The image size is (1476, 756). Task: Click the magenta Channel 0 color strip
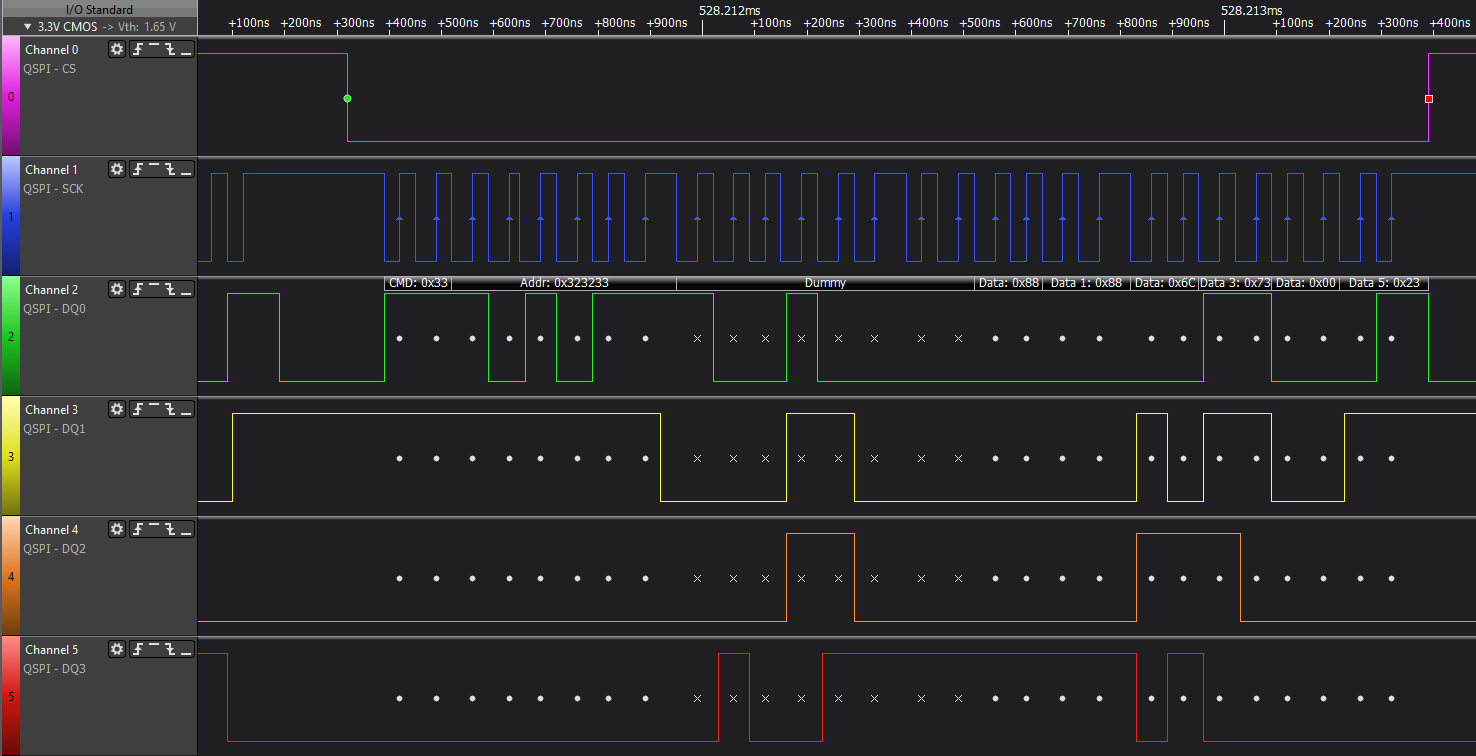click(10, 96)
